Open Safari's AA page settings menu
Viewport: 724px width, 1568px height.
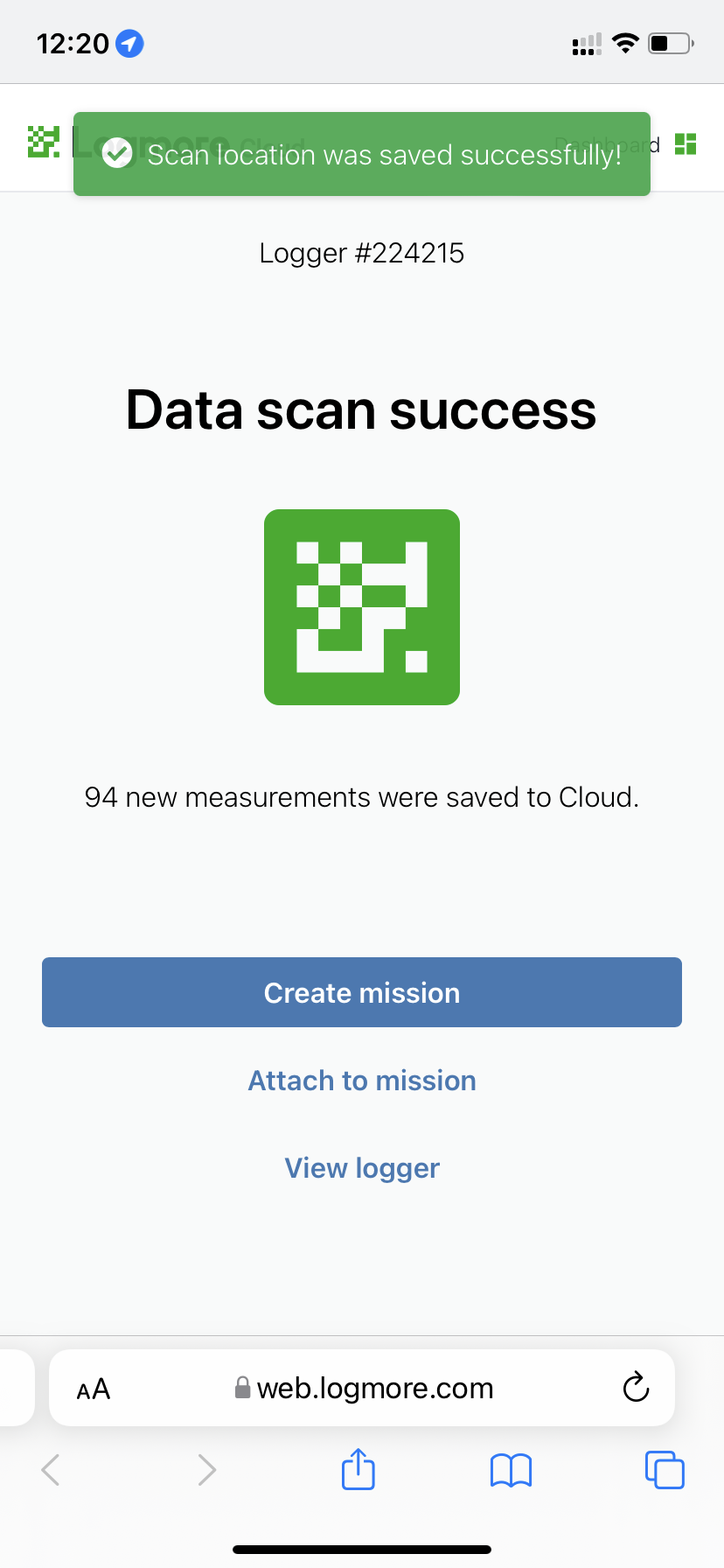coord(94,1389)
